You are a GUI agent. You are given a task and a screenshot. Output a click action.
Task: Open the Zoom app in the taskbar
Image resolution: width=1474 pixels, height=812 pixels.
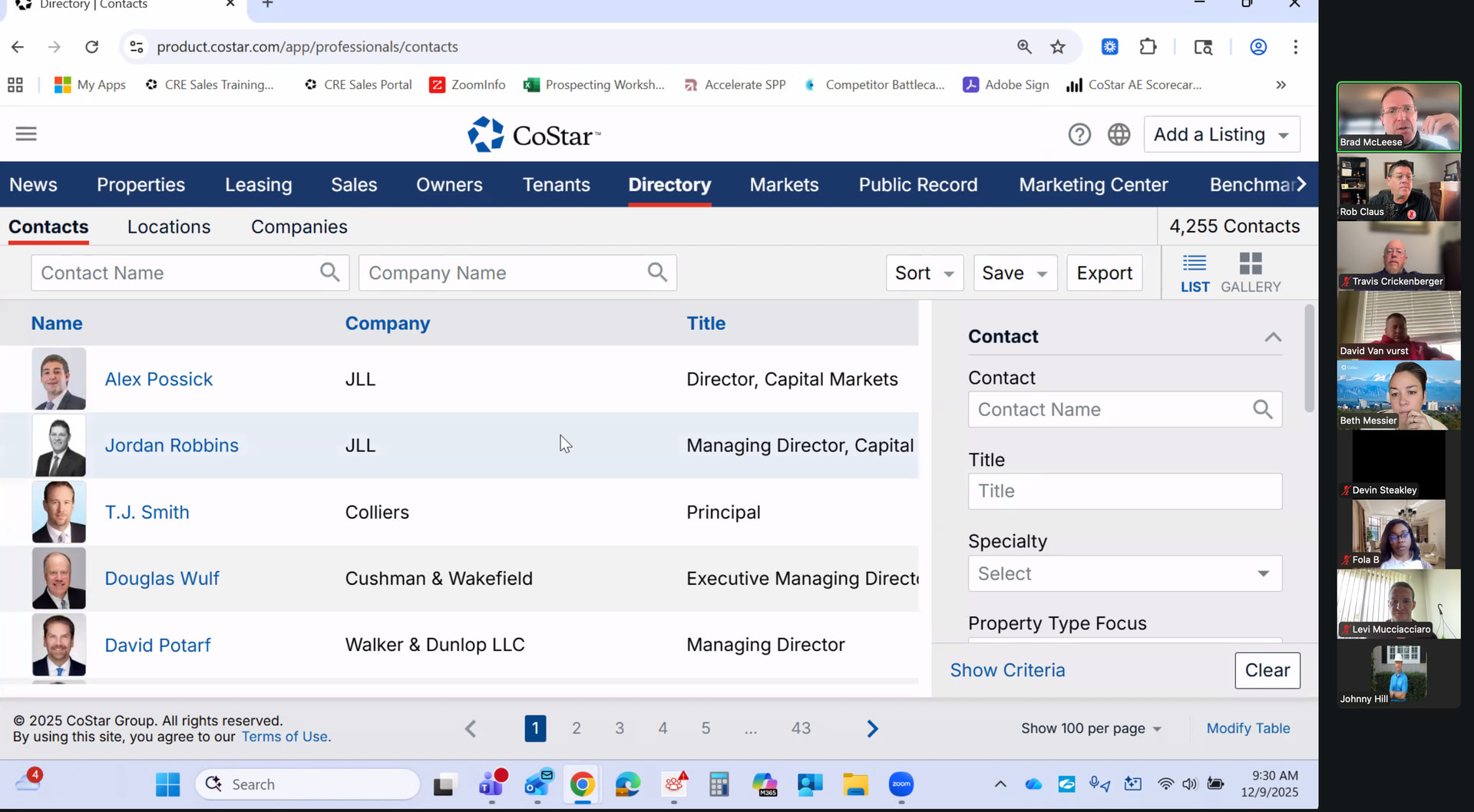(x=901, y=784)
